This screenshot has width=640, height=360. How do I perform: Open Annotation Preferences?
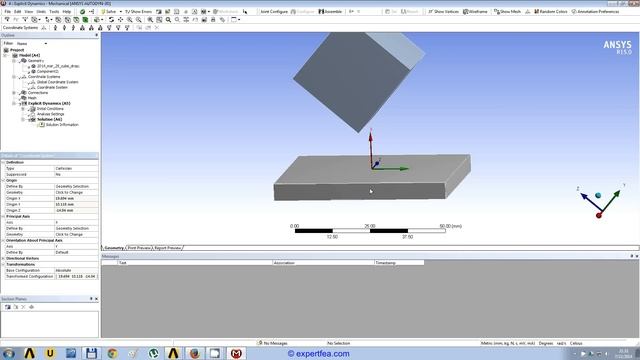point(596,11)
